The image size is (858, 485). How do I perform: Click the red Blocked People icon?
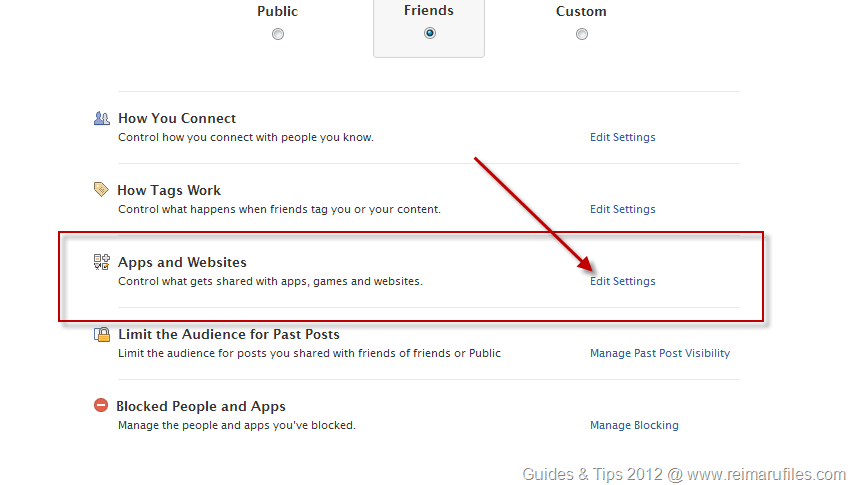101,406
